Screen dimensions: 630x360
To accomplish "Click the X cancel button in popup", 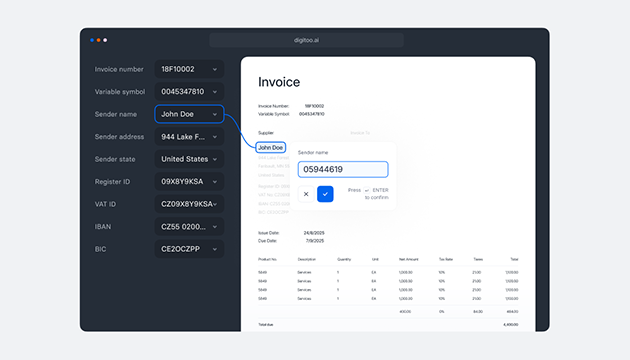I will pos(306,194).
